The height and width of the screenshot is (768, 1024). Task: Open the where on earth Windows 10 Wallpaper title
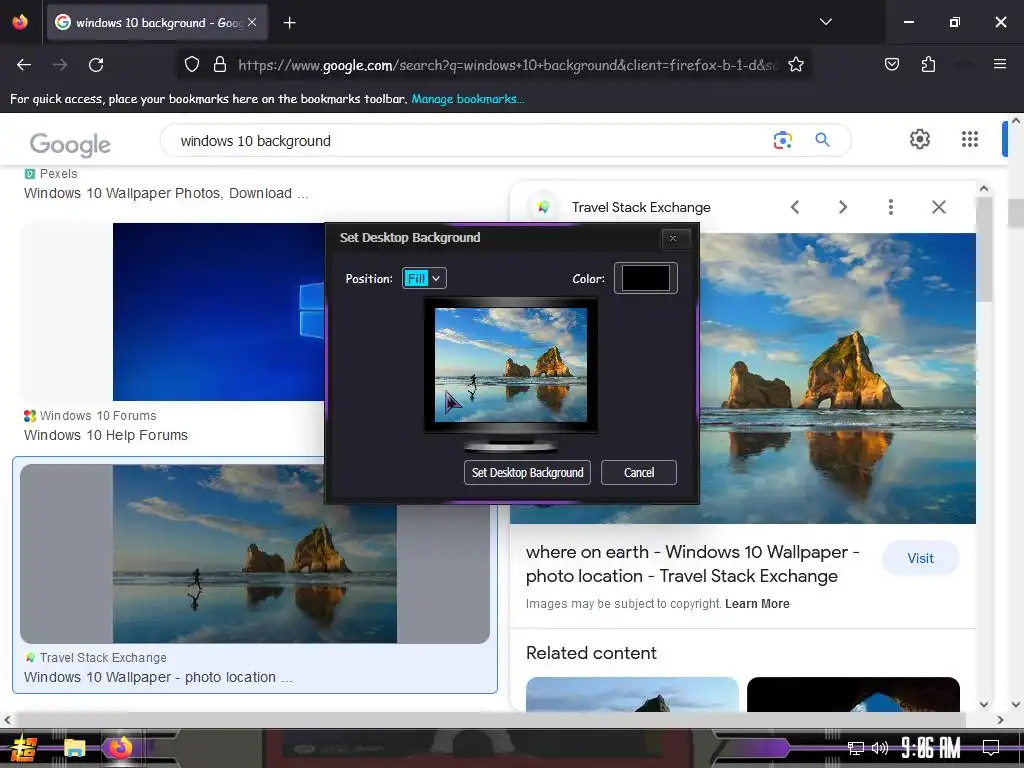click(x=692, y=564)
